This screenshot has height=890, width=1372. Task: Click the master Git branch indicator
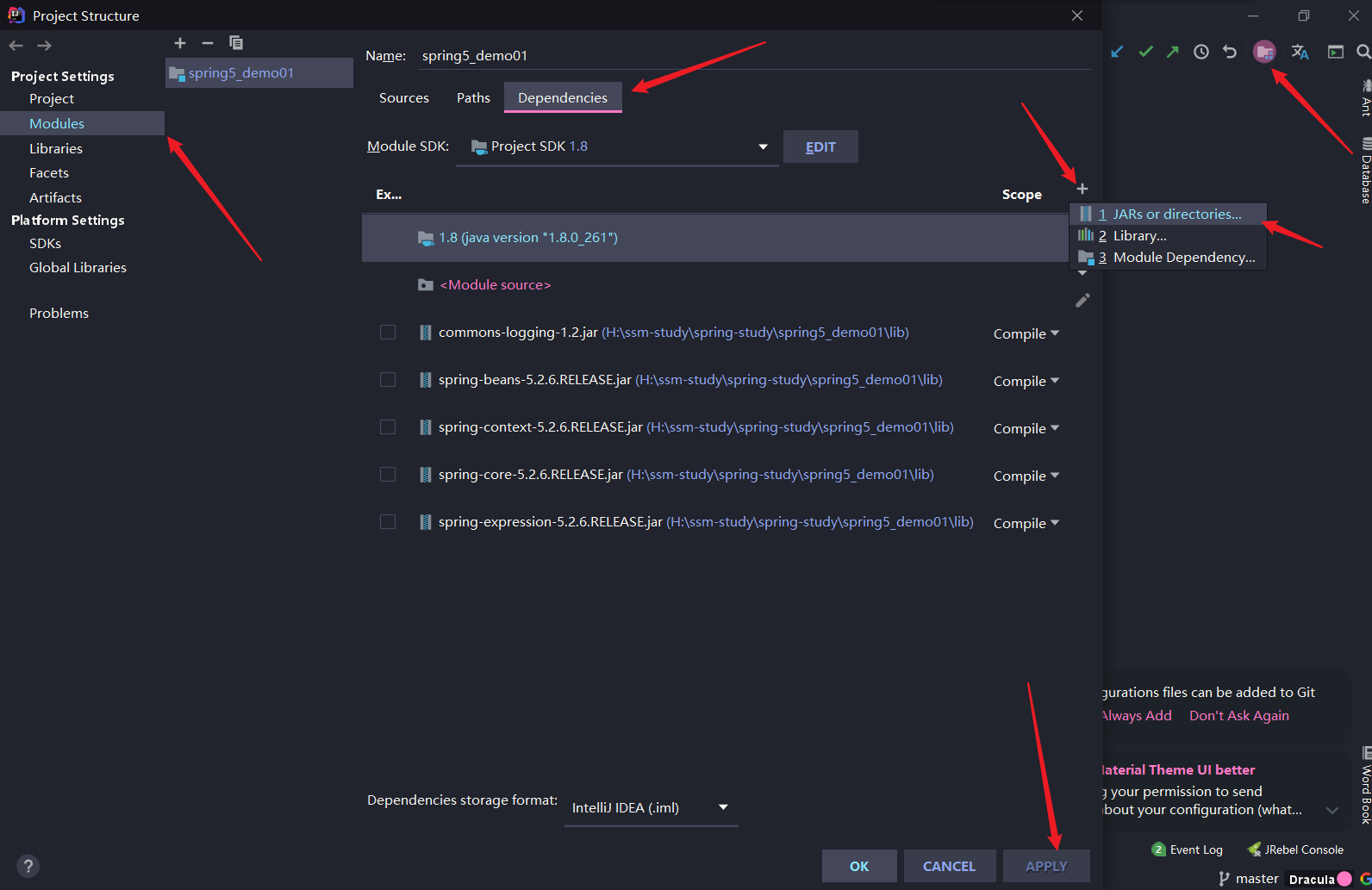pyautogui.click(x=1249, y=879)
